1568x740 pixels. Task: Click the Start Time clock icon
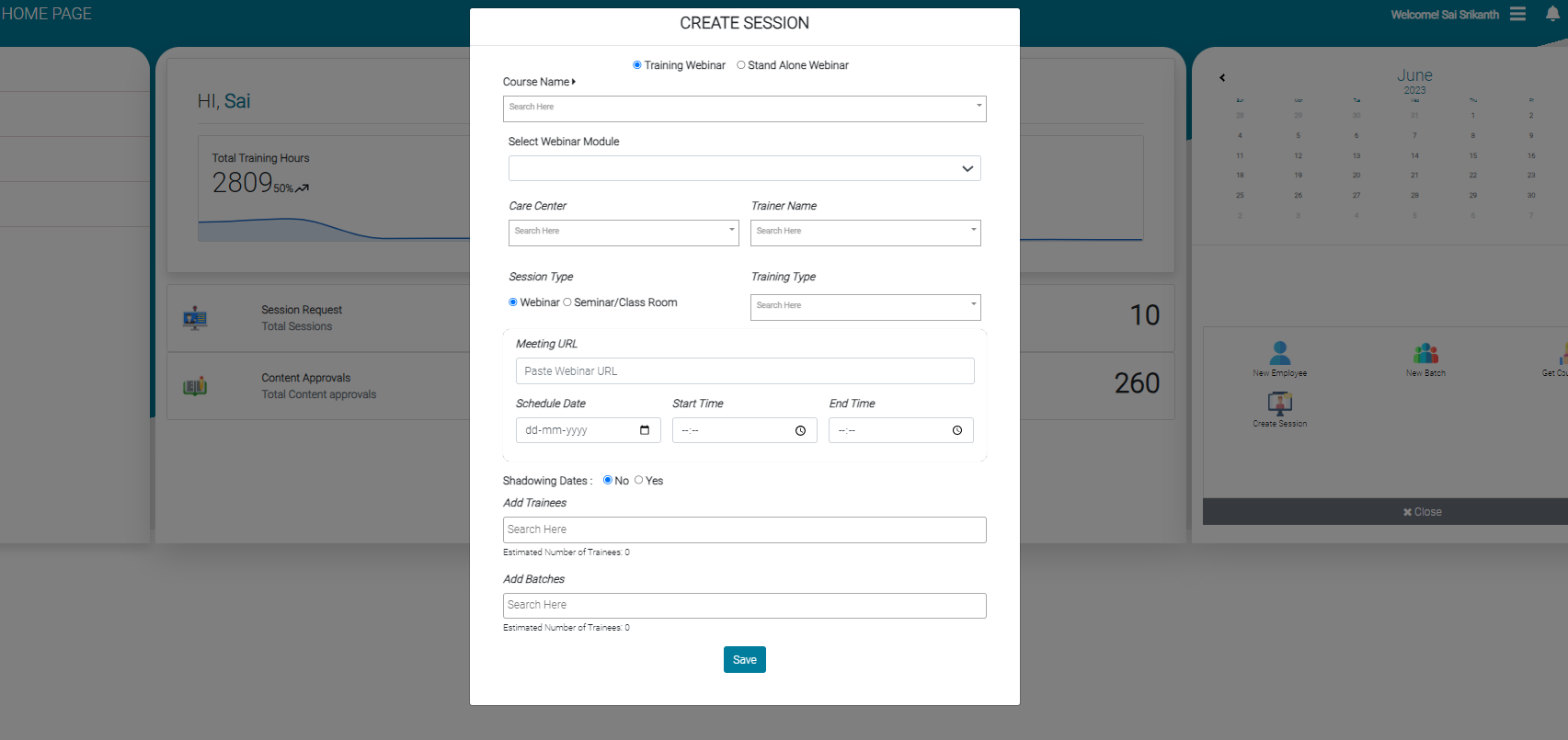(800, 430)
